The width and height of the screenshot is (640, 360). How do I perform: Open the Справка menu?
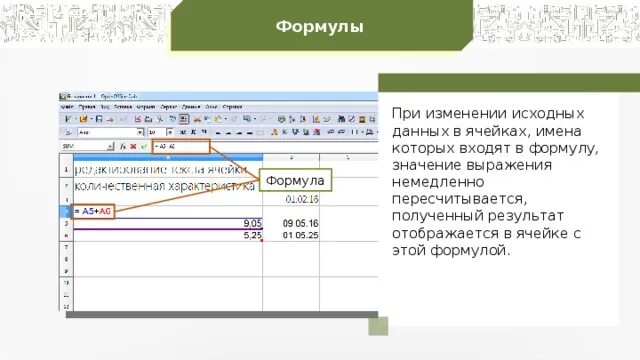point(232,107)
